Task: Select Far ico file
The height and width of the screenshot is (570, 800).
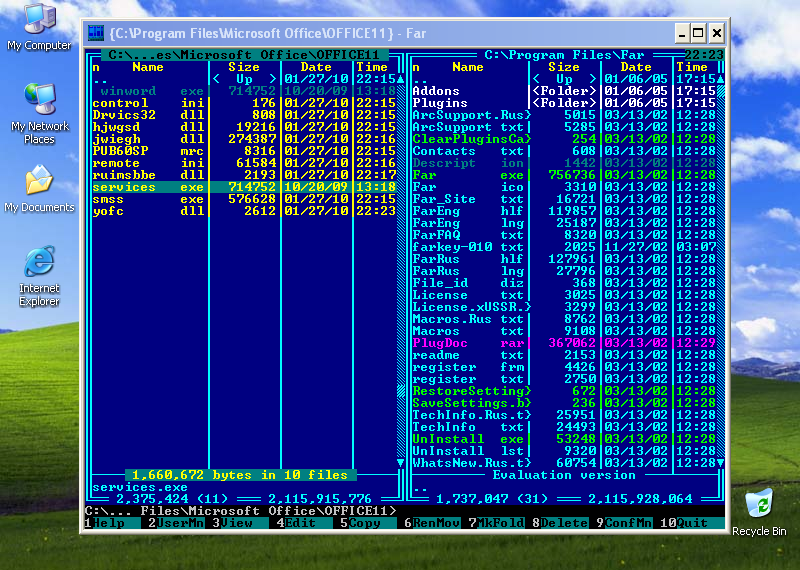Action: click(564, 187)
